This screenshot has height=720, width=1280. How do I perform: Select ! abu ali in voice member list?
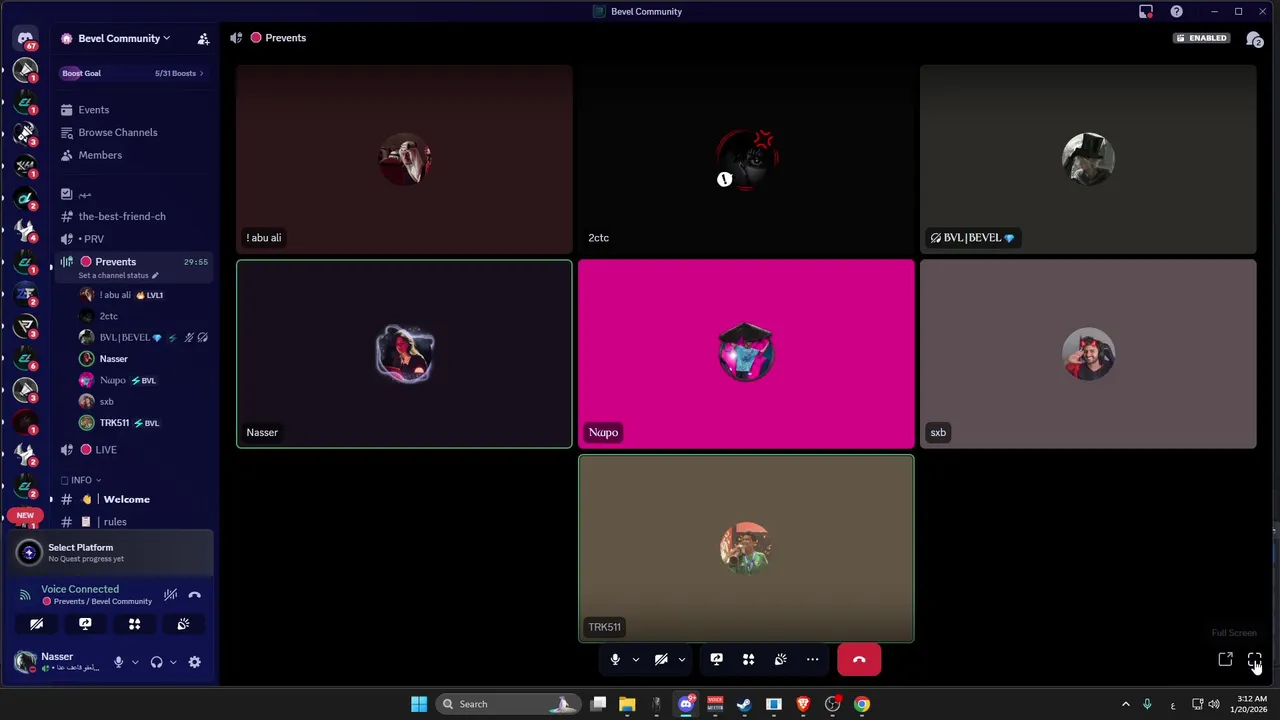143,295
